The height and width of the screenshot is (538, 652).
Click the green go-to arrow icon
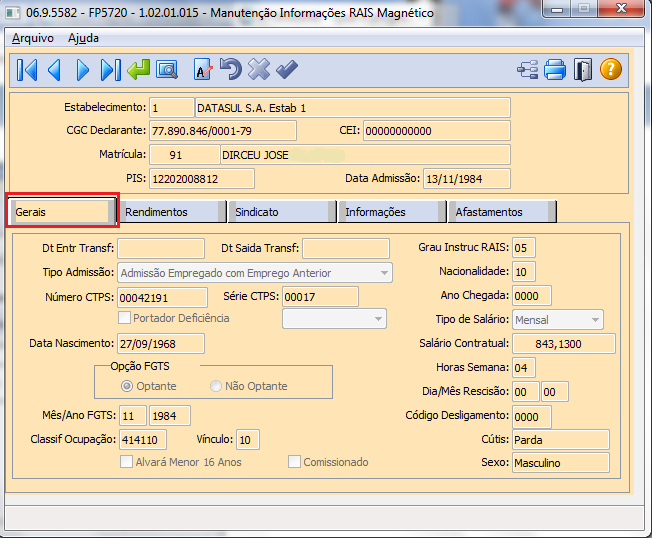click(x=138, y=69)
